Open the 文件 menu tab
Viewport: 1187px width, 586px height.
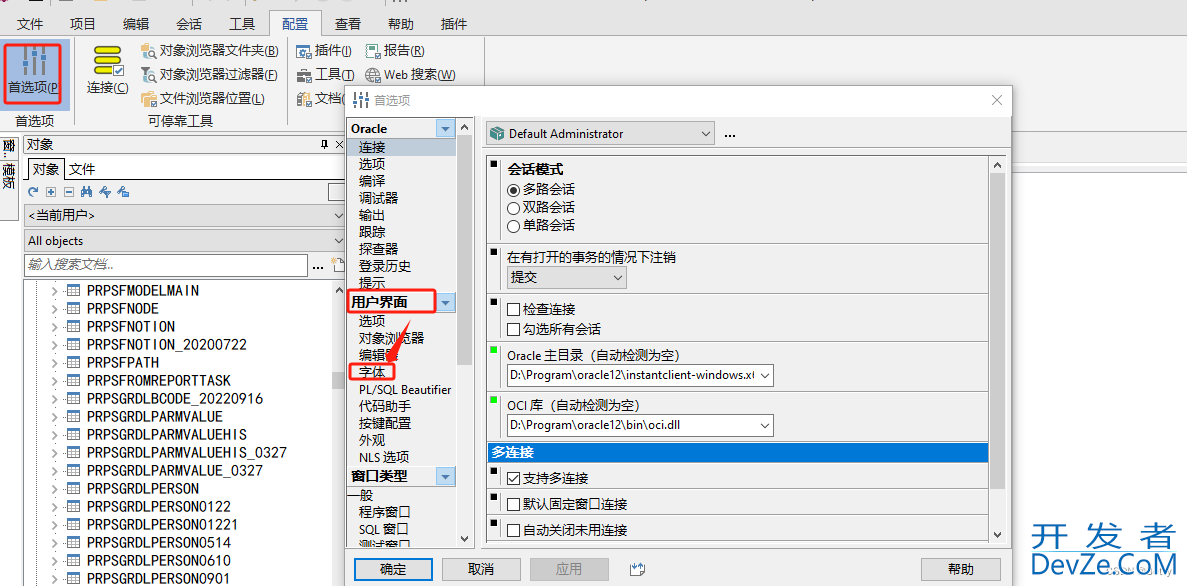30,23
